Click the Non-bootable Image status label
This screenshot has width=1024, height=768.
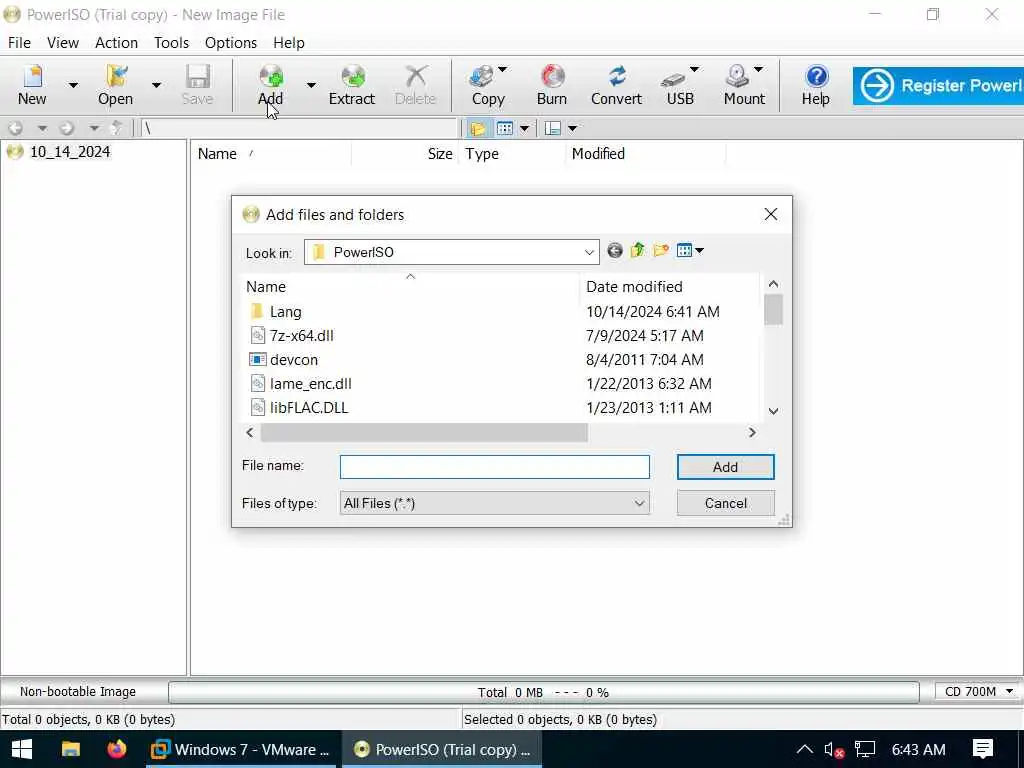(x=78, y=692)
